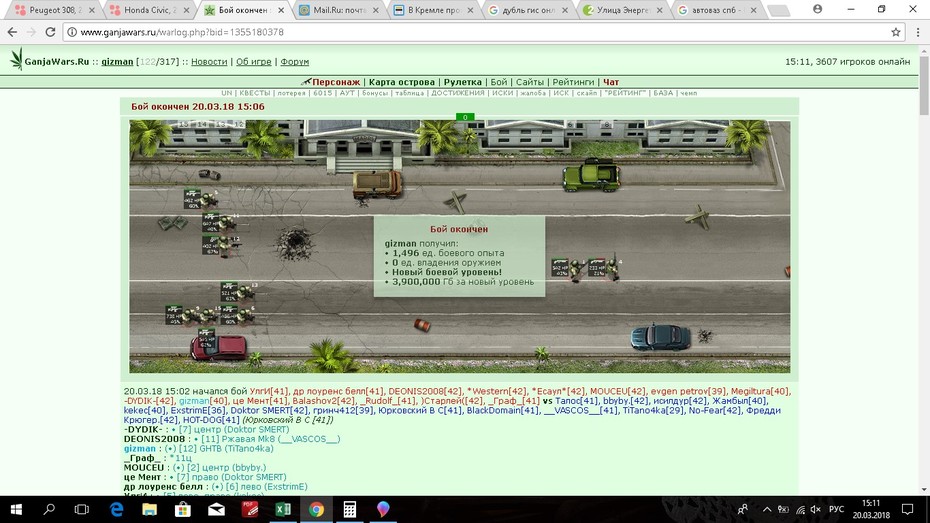Switch to Mail.Ru почта browser tab
Image resolution: width=930 pixels, height=523 pixels.
338,10
